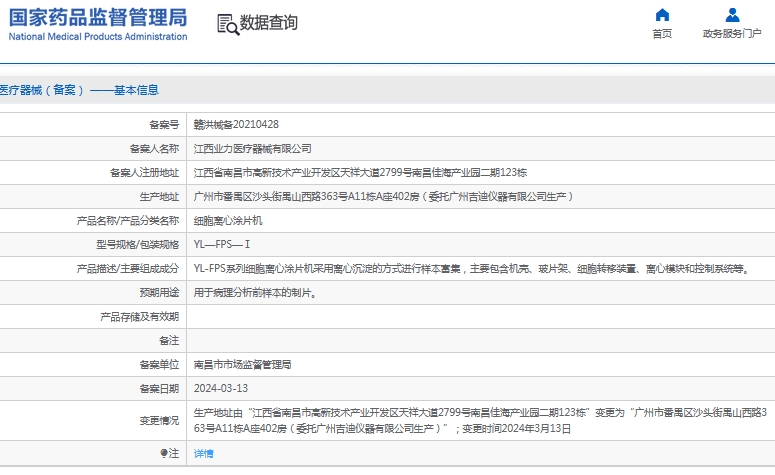The height and width of the screenshot is (475, 775).
Task: Click the home house icon
Action: click(x=662, y=15)
